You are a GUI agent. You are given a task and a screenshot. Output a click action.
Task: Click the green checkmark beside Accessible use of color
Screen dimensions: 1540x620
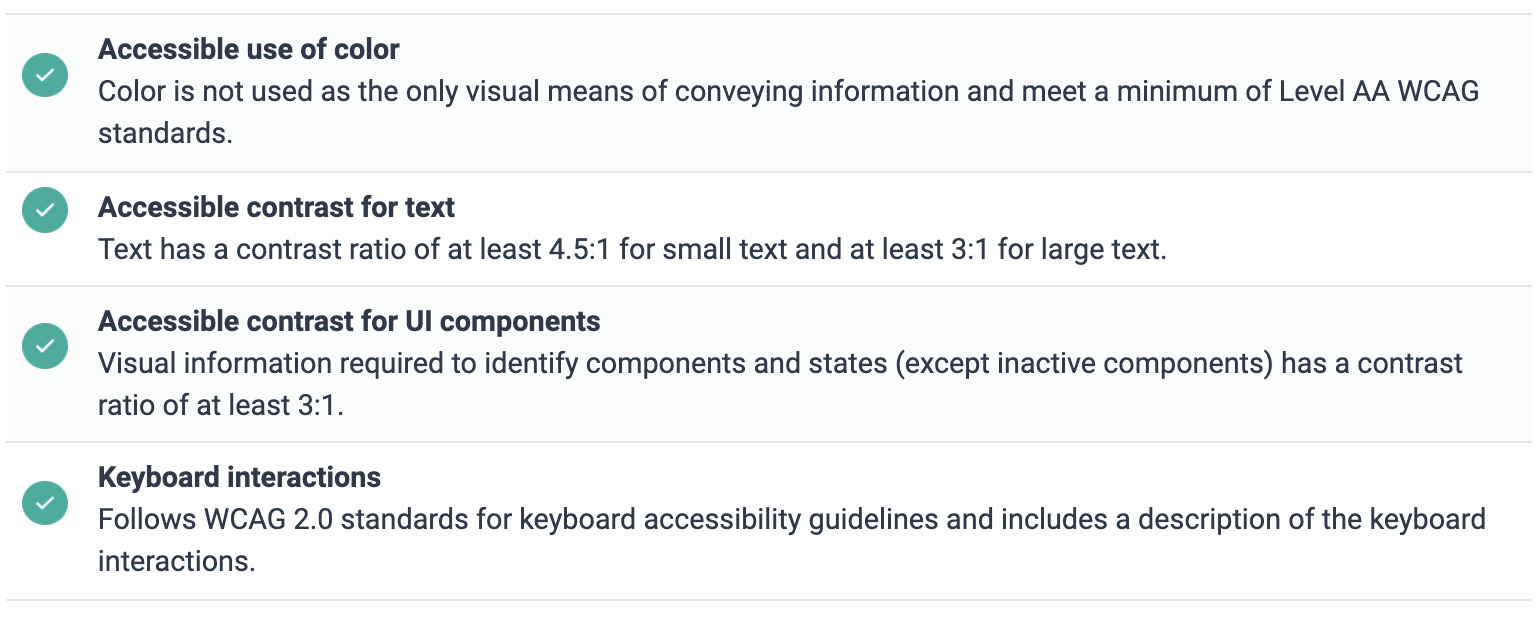click(x=45, y=76)
